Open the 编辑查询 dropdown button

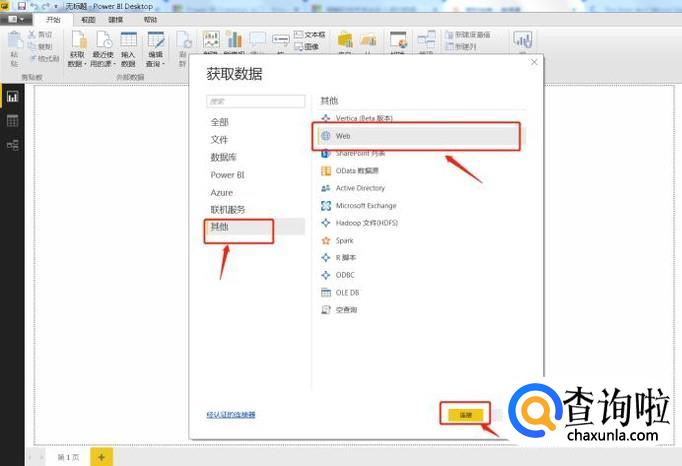(155, 49)
